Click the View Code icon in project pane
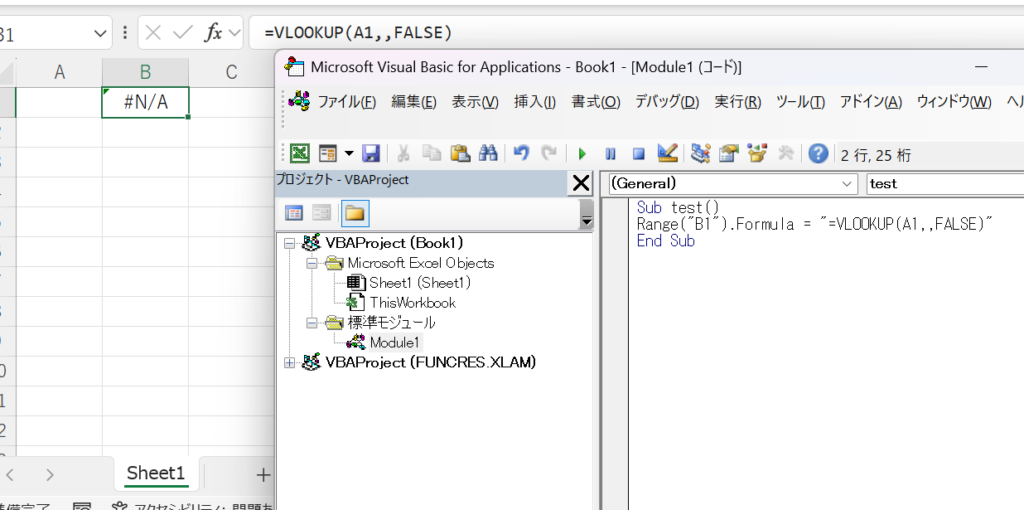The width and height of the screenshot is (1024, 510). tap(294, 213)
